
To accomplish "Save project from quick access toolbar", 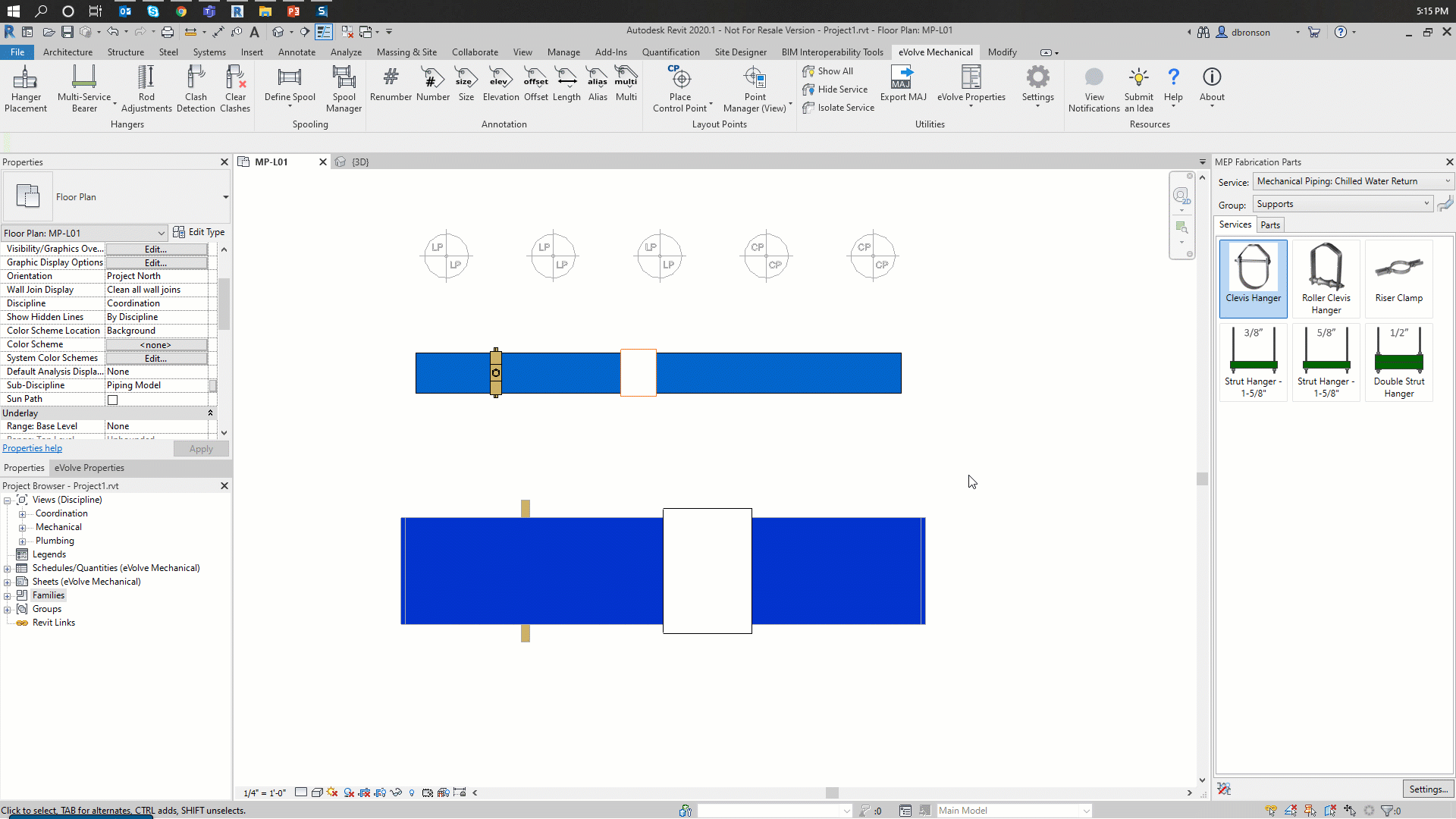I will click(67, 32).
